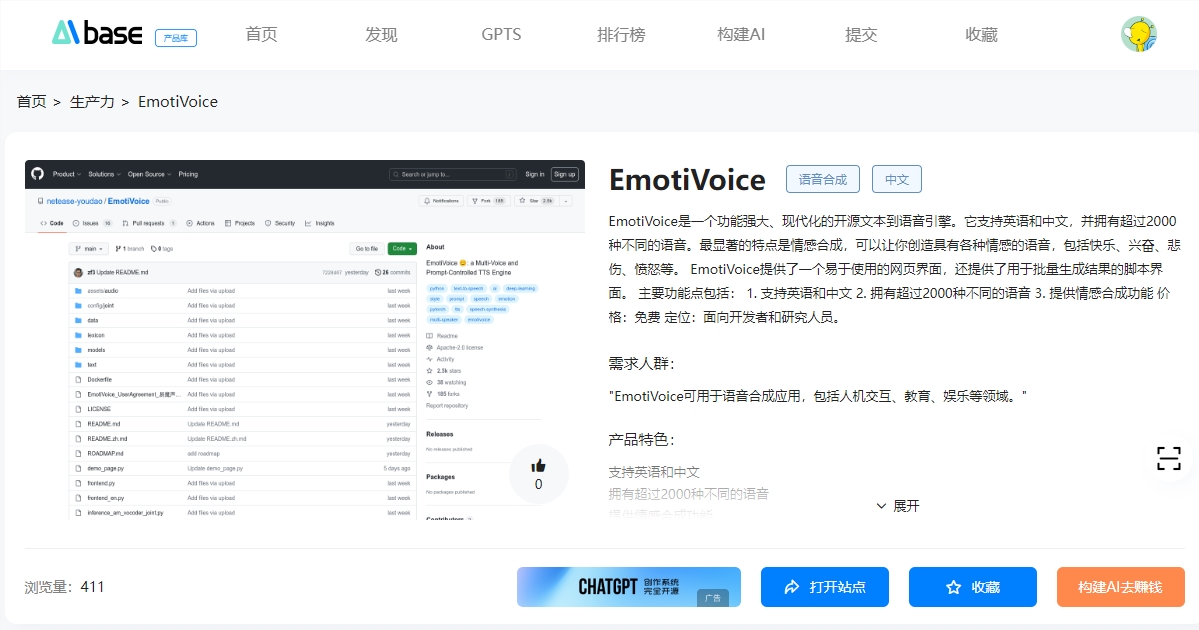Click the 打开站点 button
This screenshot has height=630, width=1199.
(824, 587)
